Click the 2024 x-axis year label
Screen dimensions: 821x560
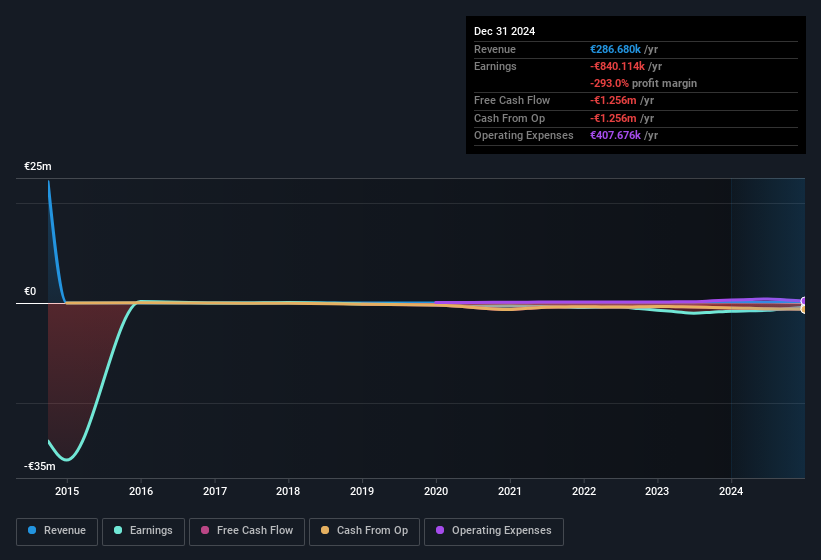[731, 491]
